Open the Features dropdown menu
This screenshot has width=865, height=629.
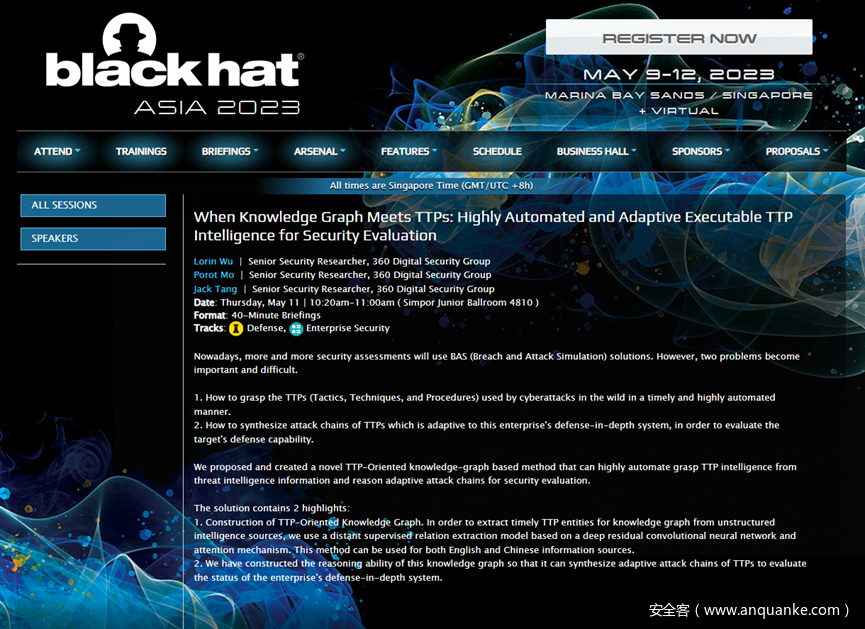(x=408, y=152)
